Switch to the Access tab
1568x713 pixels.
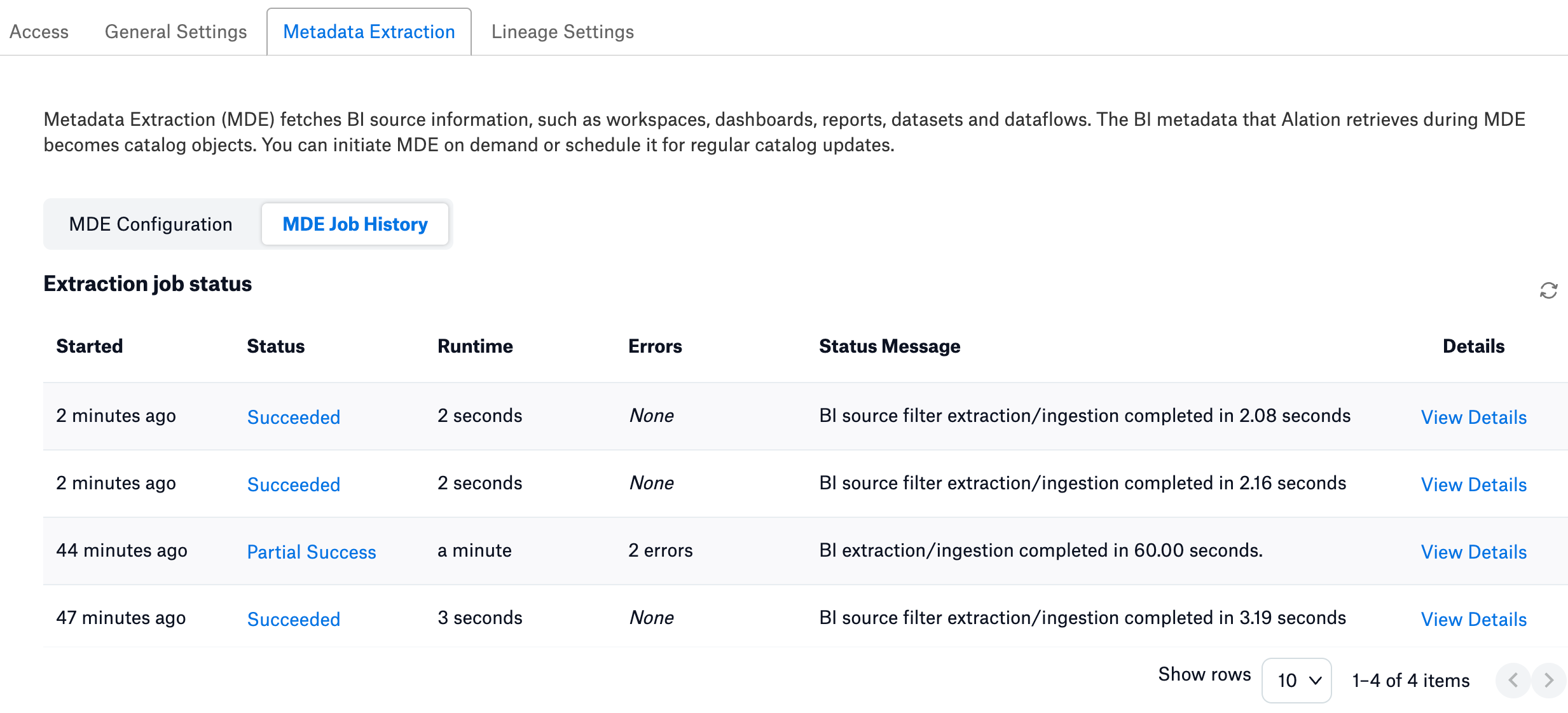[x=39, y=32]
